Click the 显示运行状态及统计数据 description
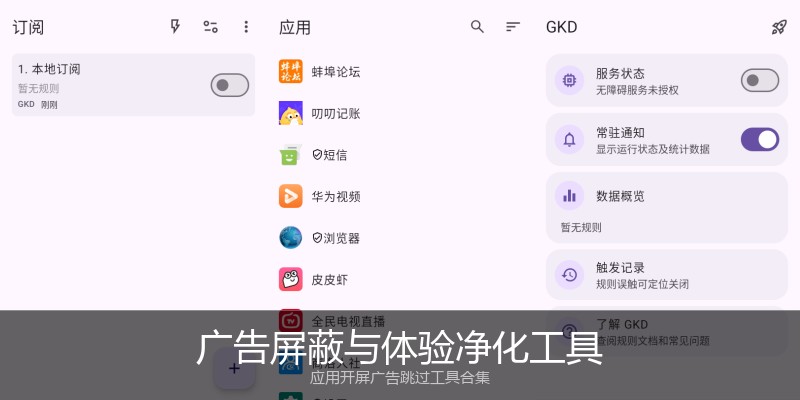Image resolution: width=800 pixels, height=400 pixels. click(653, 149)
